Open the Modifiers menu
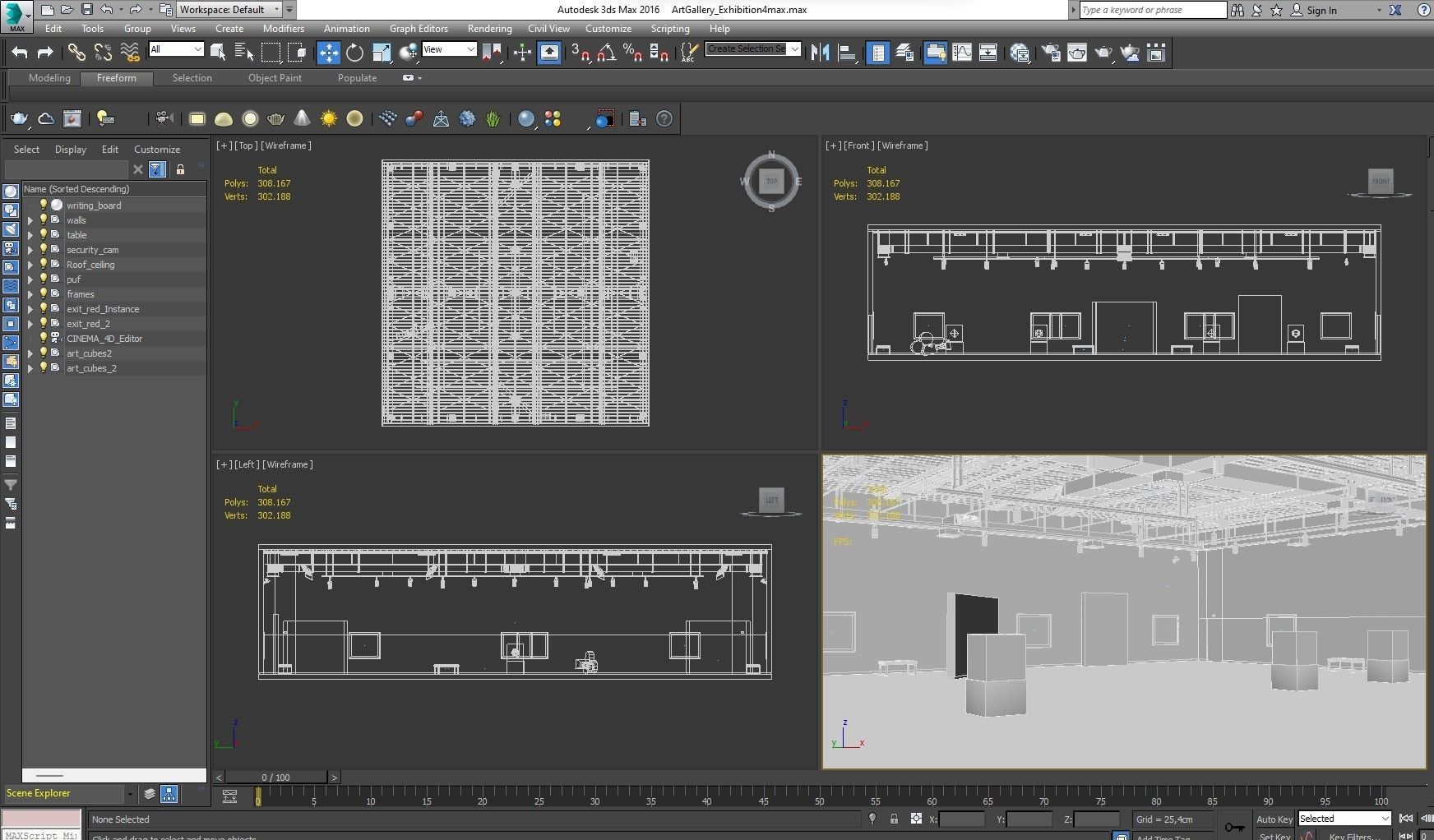 click(284, 28)
